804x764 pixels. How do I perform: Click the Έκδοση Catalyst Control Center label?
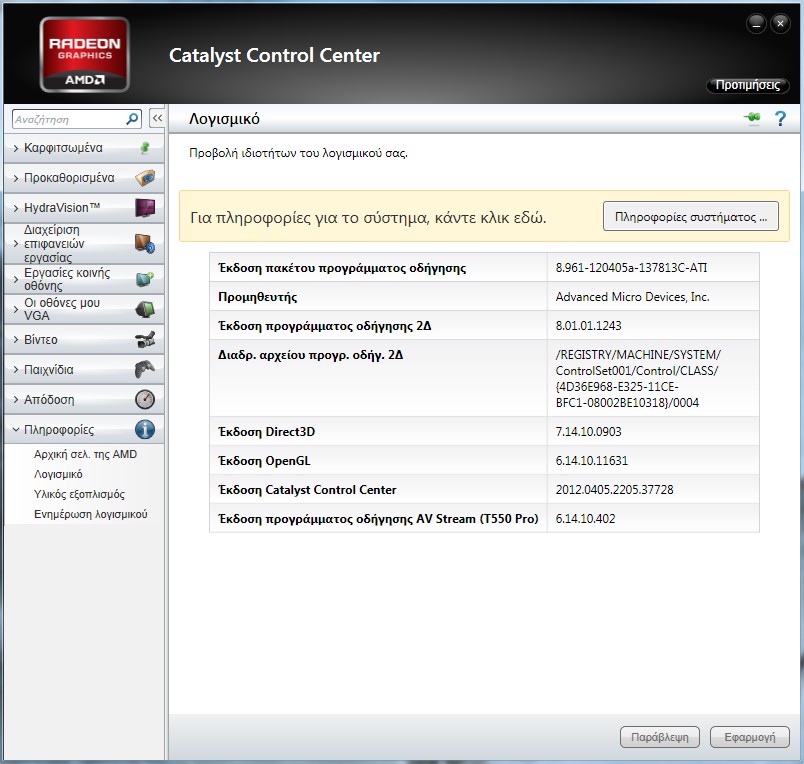point(307,490)
